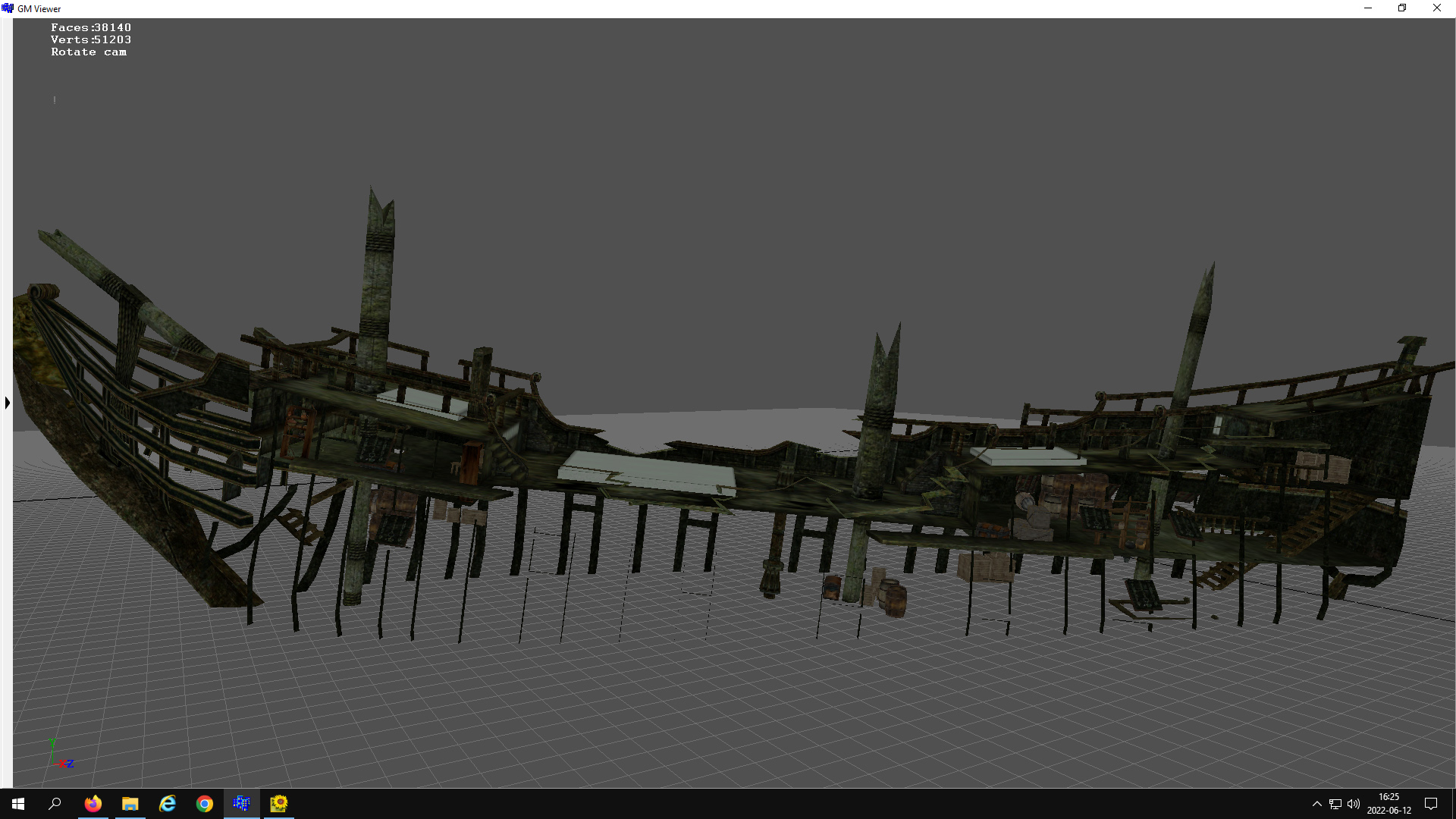Click the Rotate cam mode label
Image resolution: width=1456 pixels, height=819 pixels.
click(89, 52)
